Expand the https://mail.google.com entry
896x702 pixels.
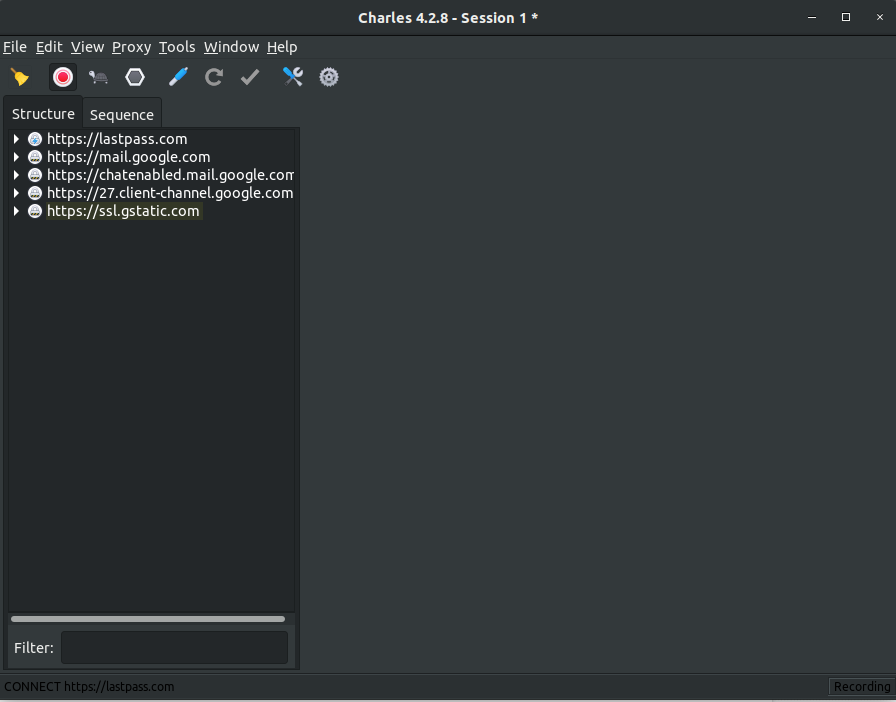(15, 157)
